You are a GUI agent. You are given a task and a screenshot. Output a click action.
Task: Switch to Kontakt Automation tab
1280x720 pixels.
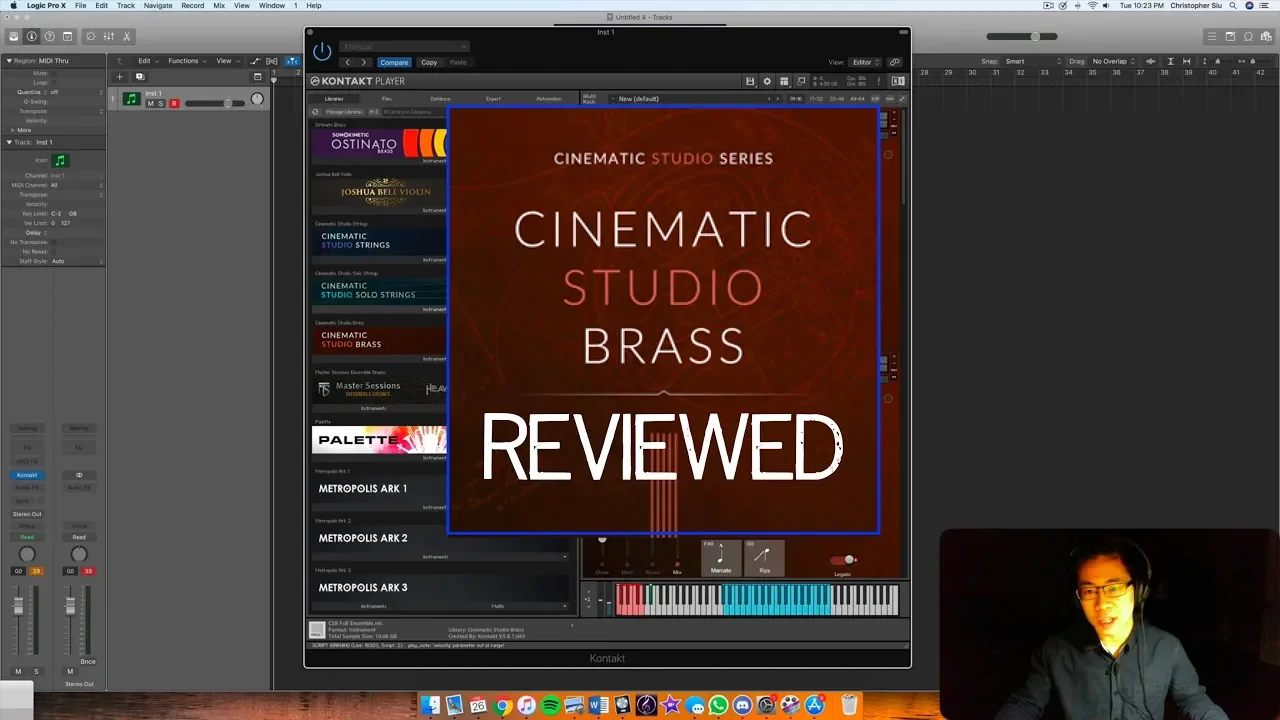[x=549, y=98]
